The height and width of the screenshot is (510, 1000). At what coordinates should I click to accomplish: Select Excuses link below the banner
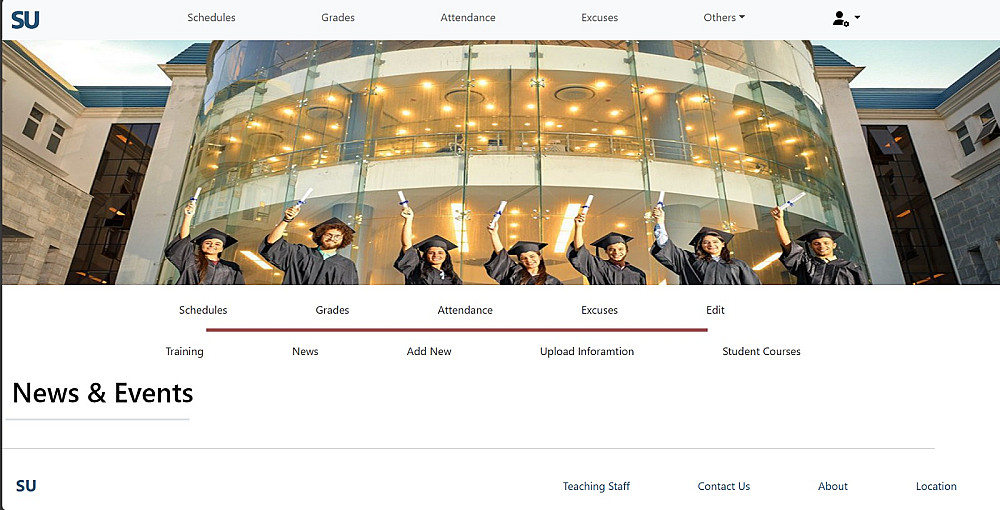pos(599,310)
